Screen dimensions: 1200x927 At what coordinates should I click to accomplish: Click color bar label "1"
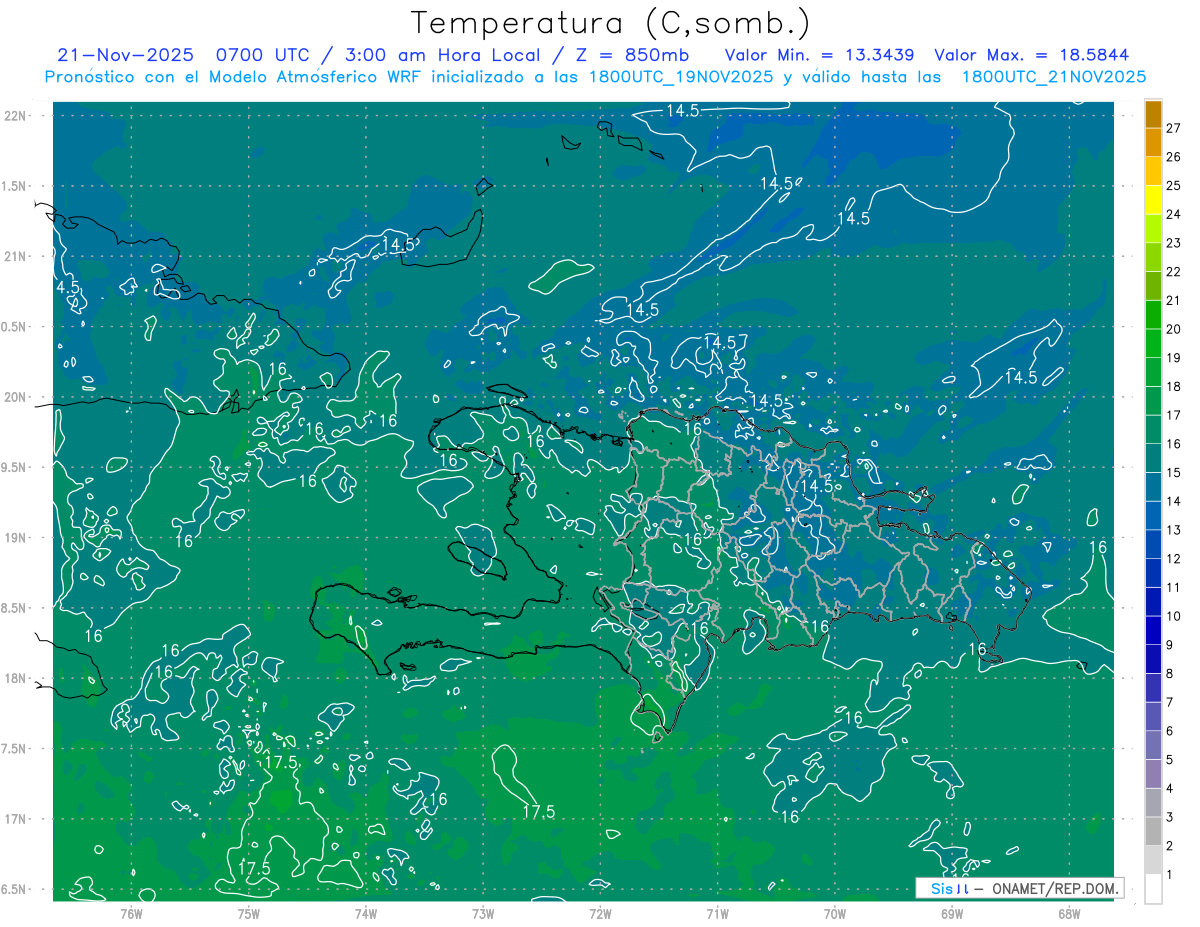pos(1170,875)
